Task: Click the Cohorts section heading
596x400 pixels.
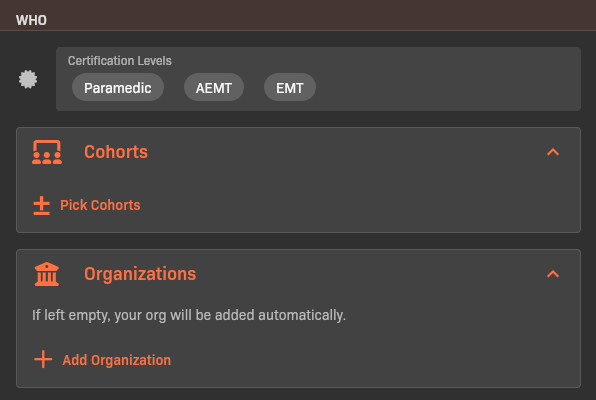Action: pos(116,152)
